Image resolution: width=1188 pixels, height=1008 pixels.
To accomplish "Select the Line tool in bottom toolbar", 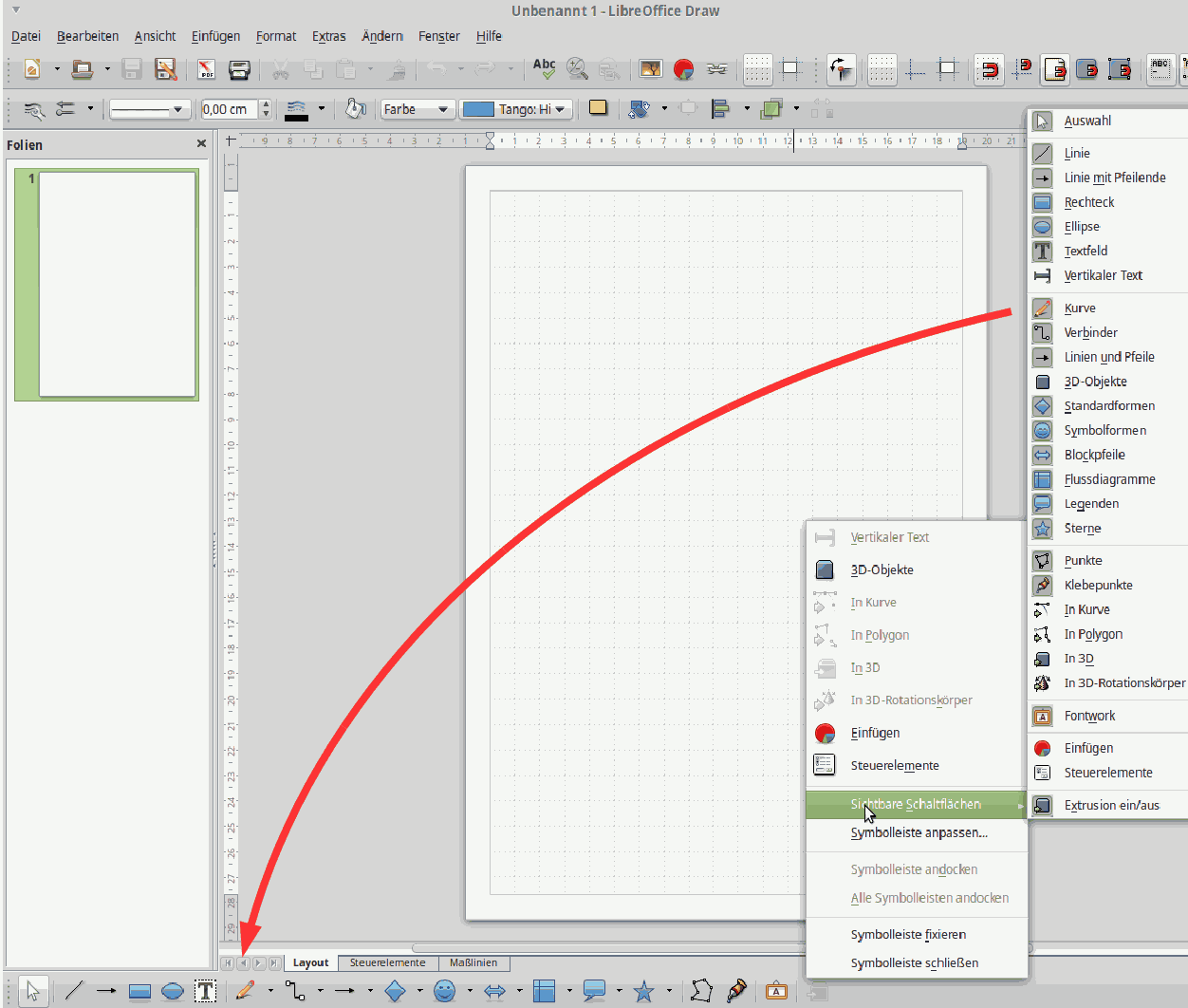I will pyautogui.click(x=74, y=991).
